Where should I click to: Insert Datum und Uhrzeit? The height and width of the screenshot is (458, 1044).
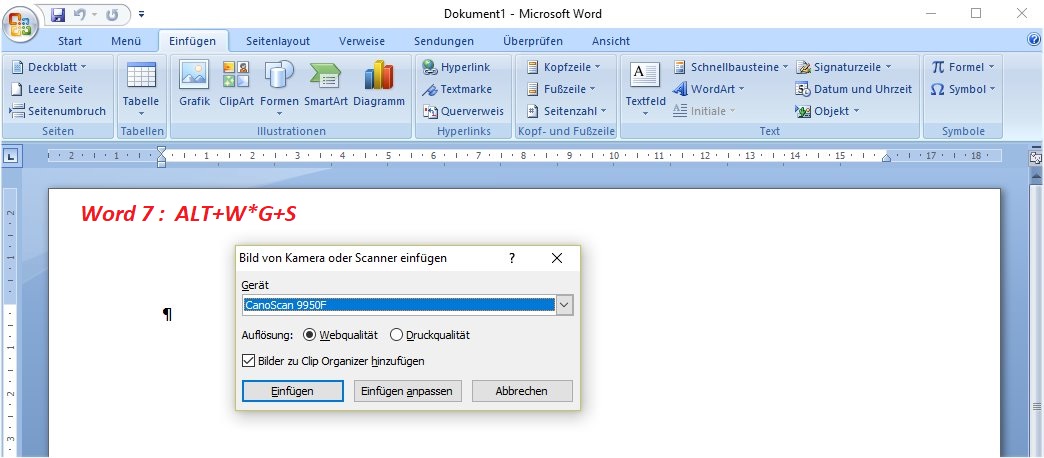click(x=854, y=89)
